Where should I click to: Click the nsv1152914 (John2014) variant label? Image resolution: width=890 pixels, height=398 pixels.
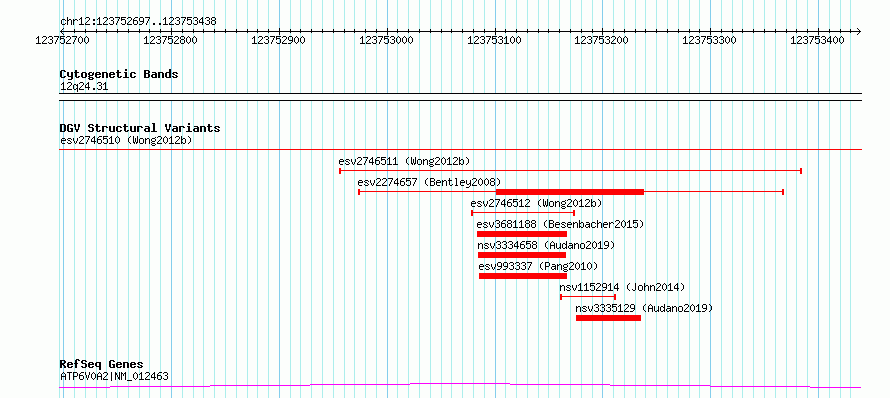pos(622,287)
